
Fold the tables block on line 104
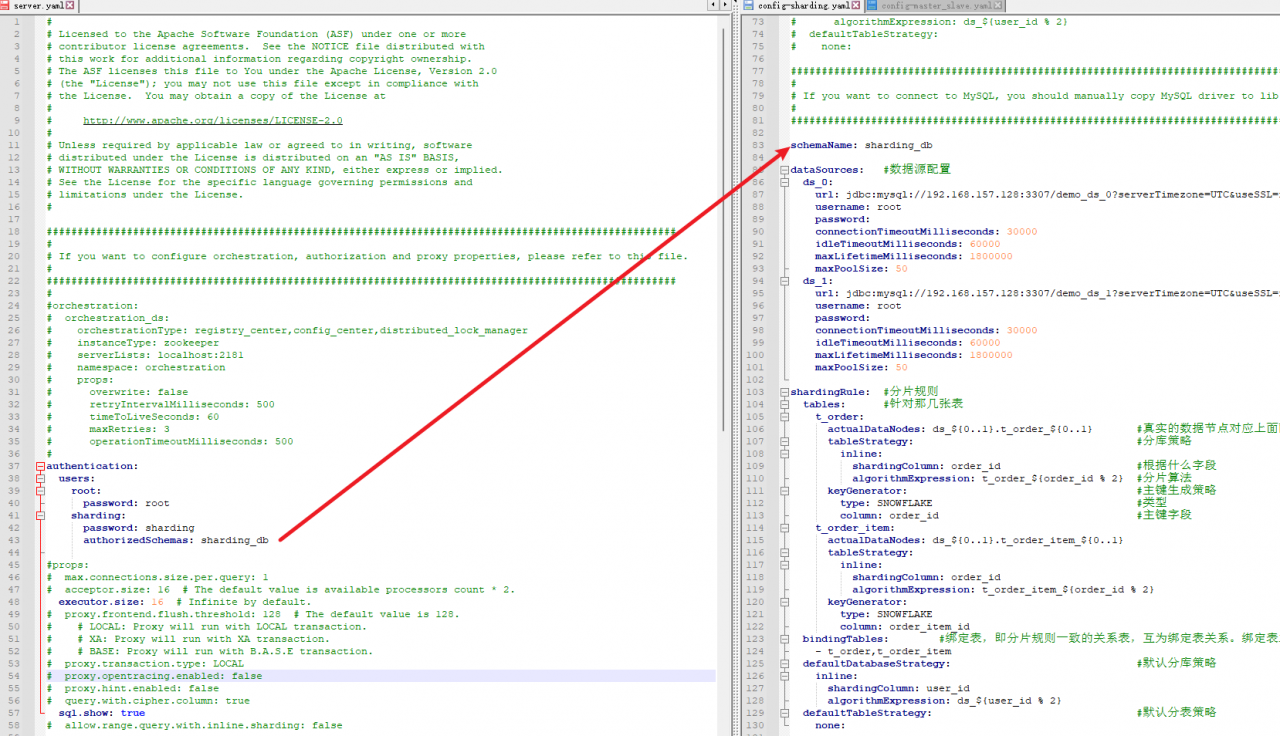[785, 404]
